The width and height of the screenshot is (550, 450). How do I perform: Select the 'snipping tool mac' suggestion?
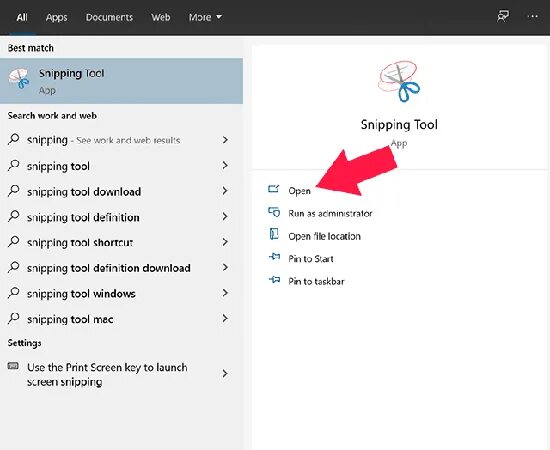coord(121,319)
